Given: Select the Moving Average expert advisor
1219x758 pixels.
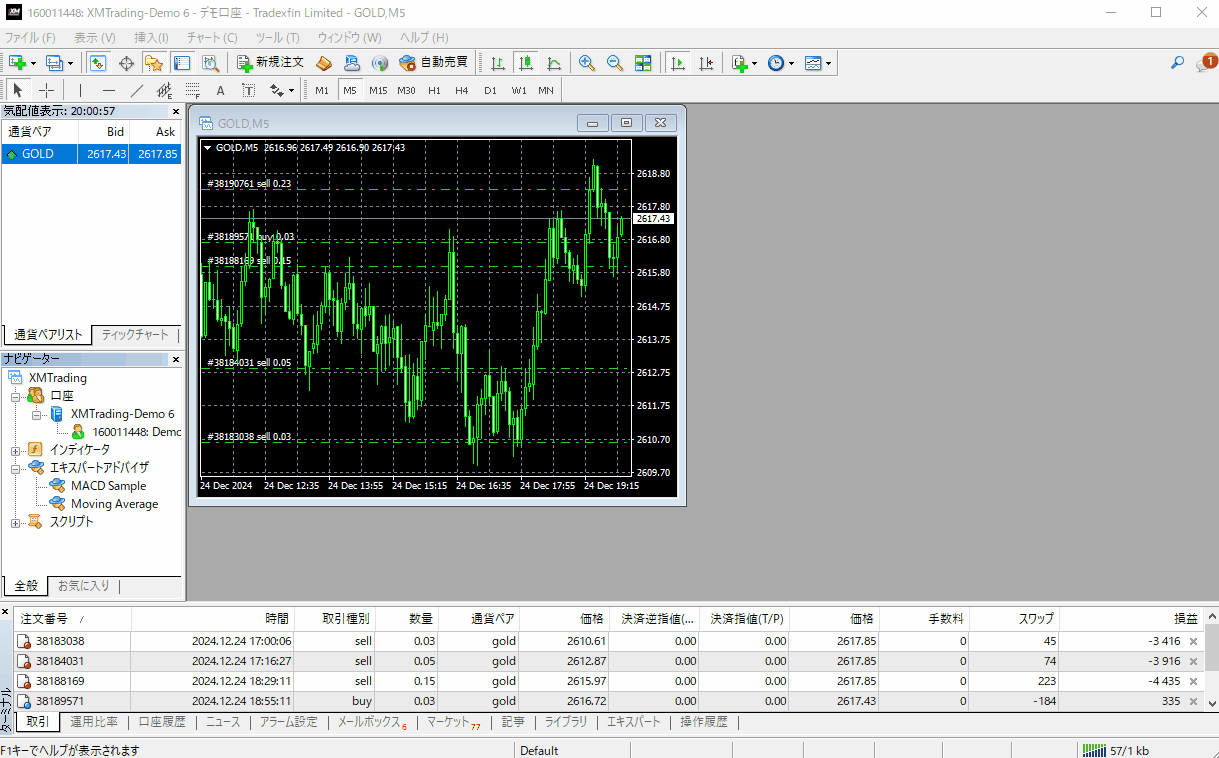Looking at the screenshot, I should [114, 504].
